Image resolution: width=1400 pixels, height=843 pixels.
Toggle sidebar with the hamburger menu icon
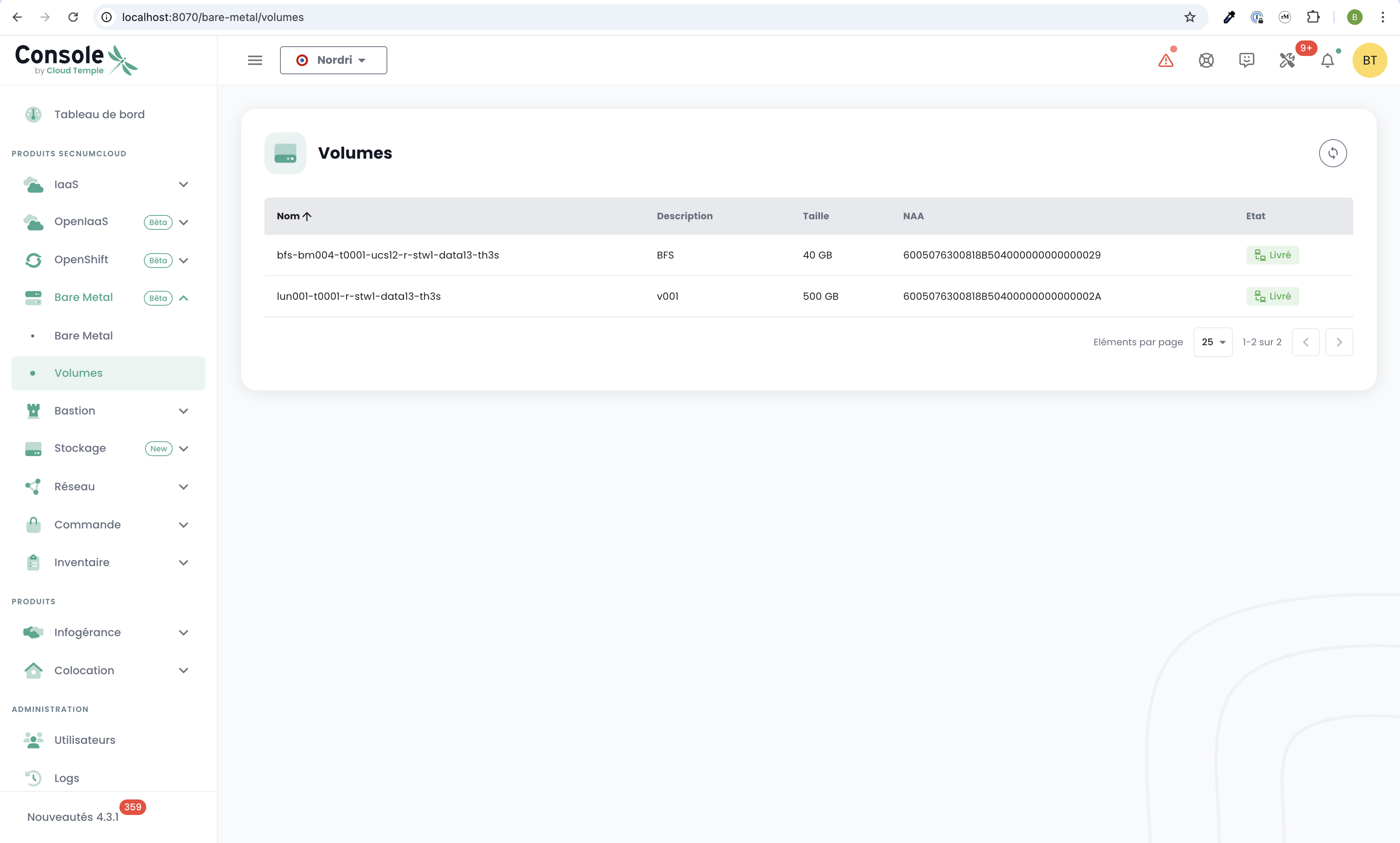[255, 60]
